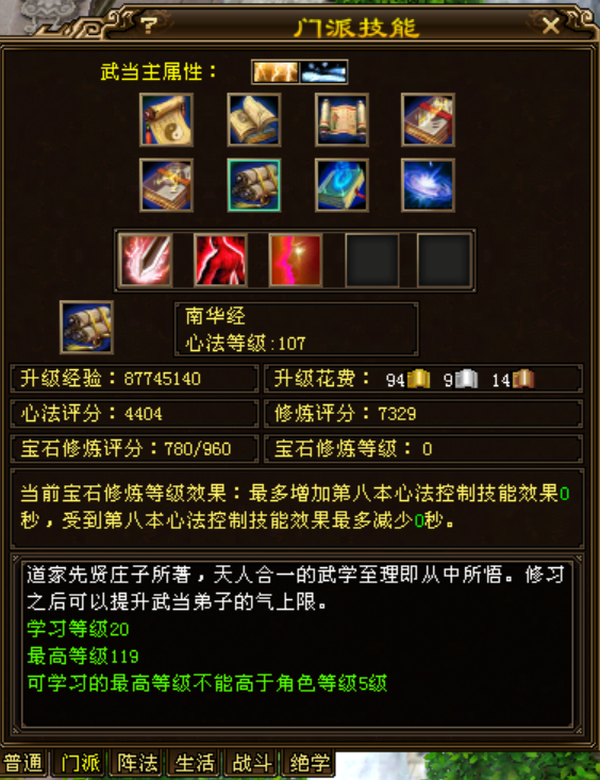Switch to the 绝学 tab
The height and width of the screenshot is (780, 600).
pyautogui.click(x=309, y=763)
